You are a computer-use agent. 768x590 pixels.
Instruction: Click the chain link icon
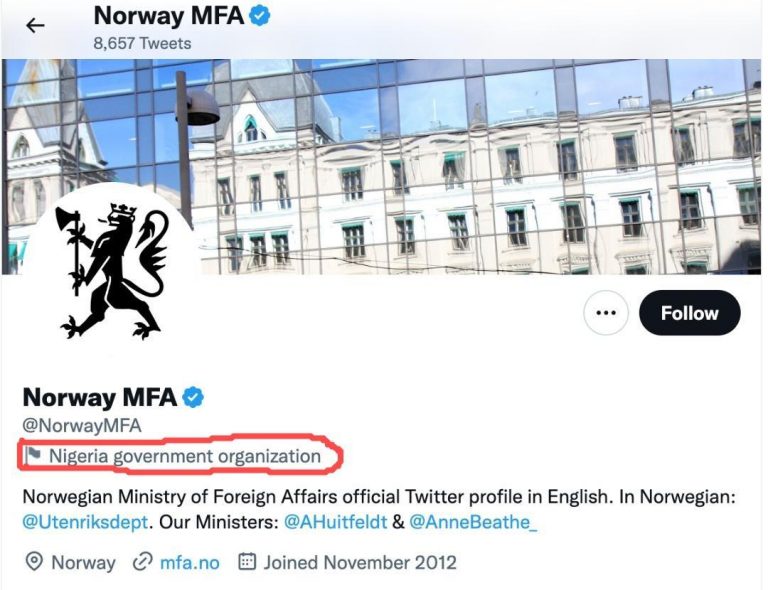click(143, 562)
